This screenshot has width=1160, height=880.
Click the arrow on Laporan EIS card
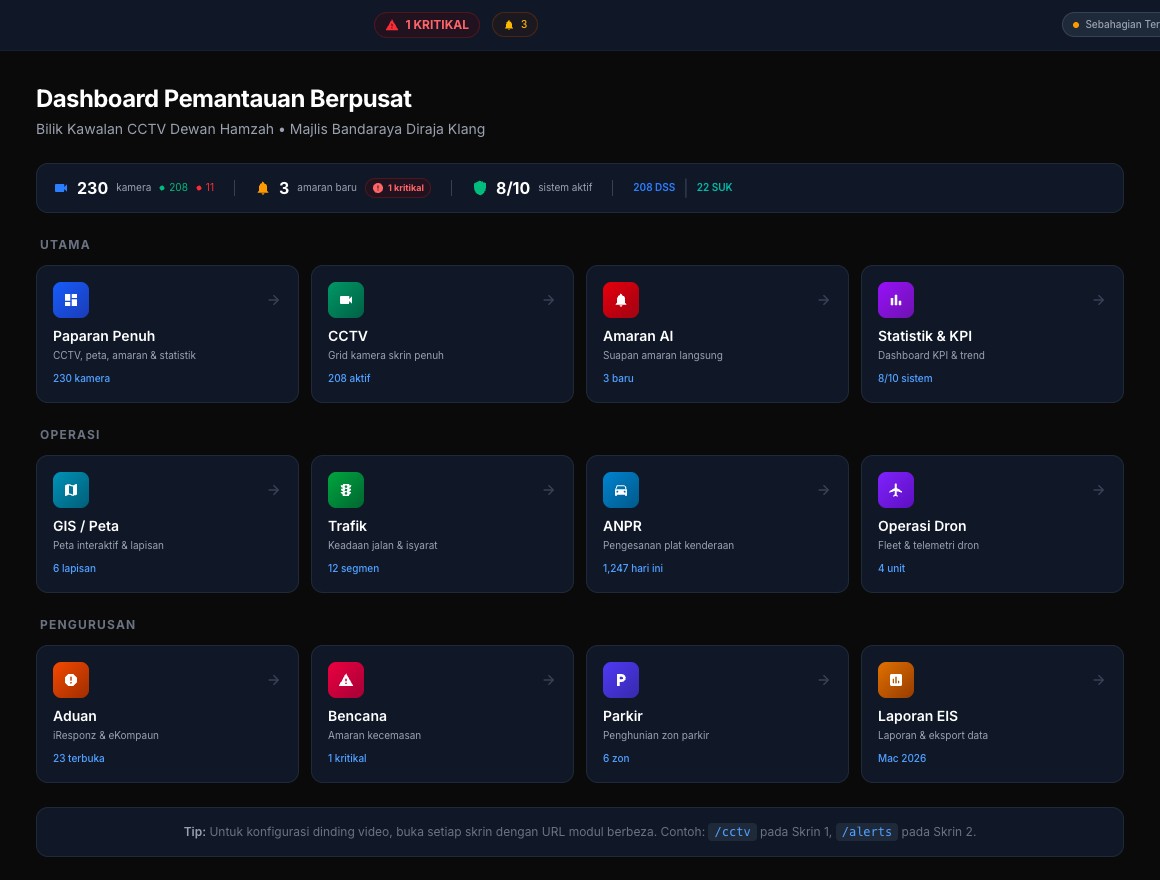pos(1099,680)
